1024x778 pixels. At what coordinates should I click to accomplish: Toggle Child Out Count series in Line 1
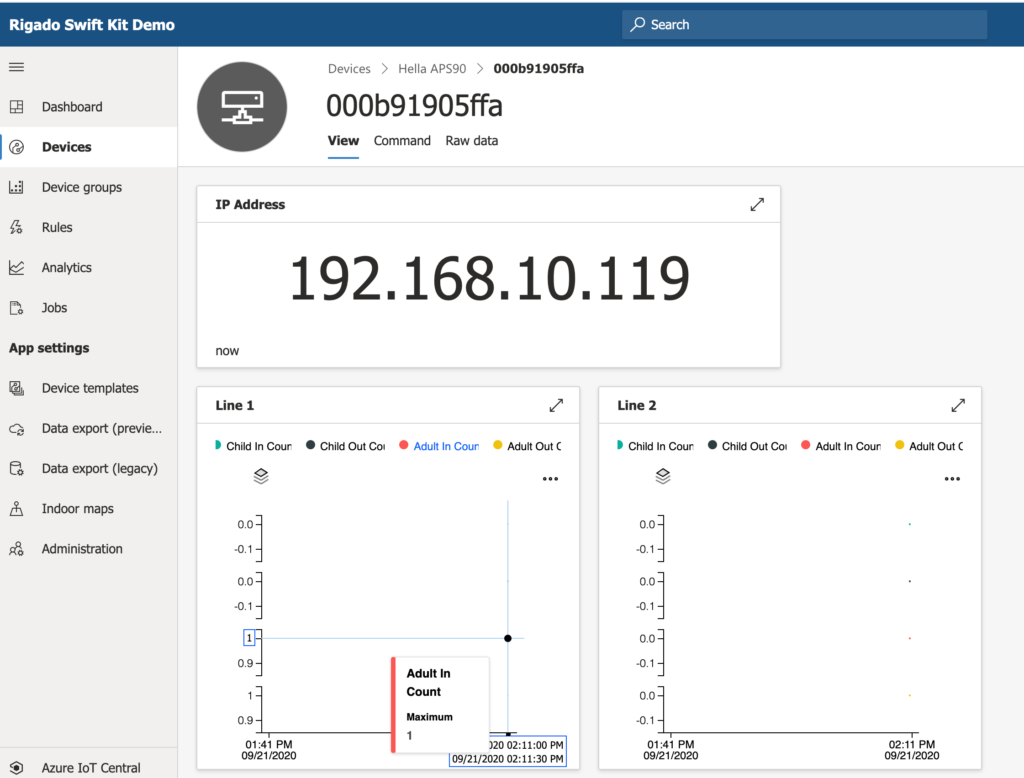(x=346, y=446)
